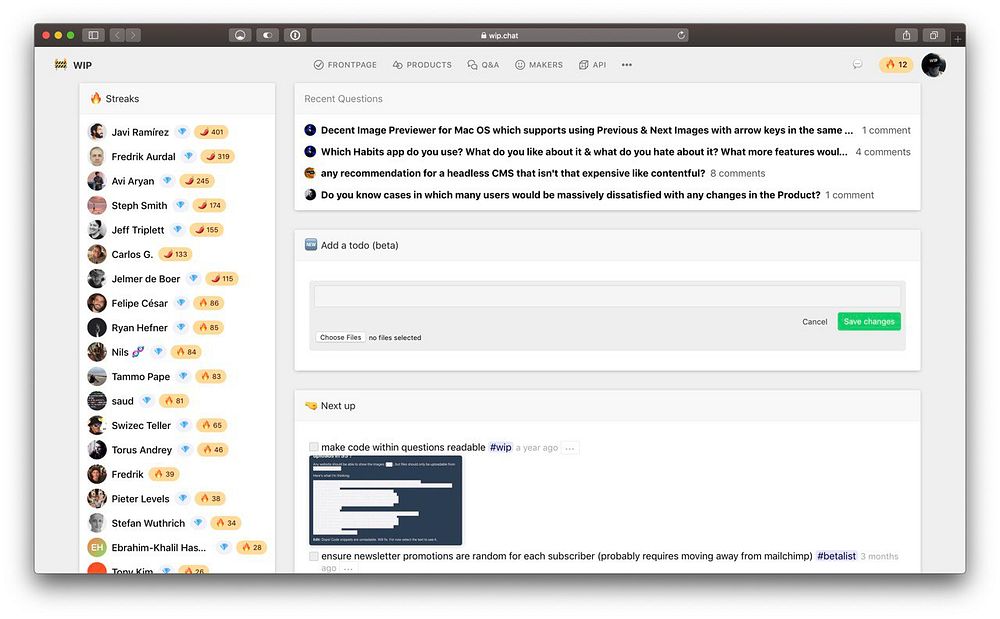Click Avi Aryan's 245 streak badge
The height and width of the screenshot is (619, 1000).
click(197, 180)
